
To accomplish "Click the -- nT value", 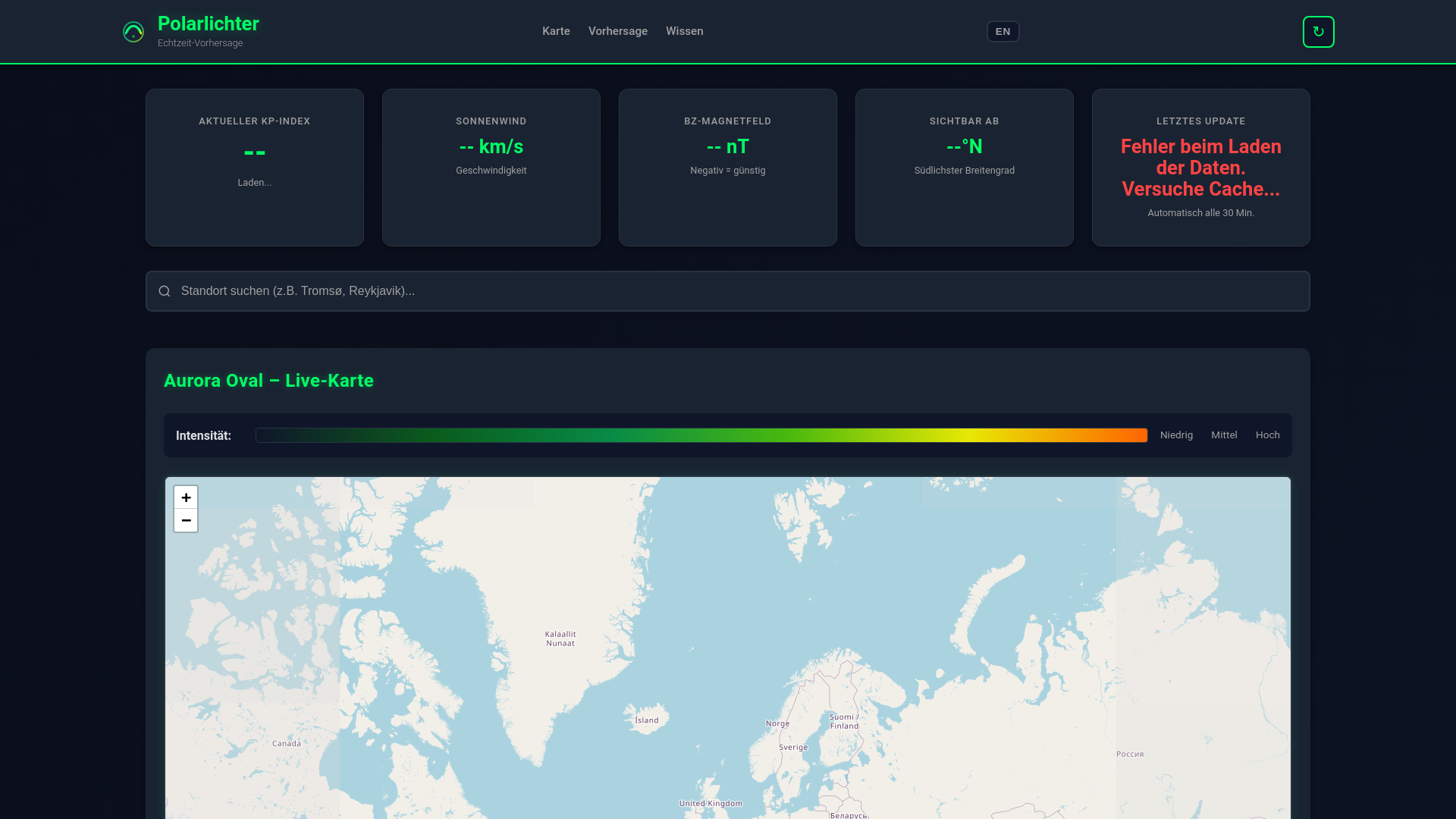I will pyautogui.click(x=728, y=146).
